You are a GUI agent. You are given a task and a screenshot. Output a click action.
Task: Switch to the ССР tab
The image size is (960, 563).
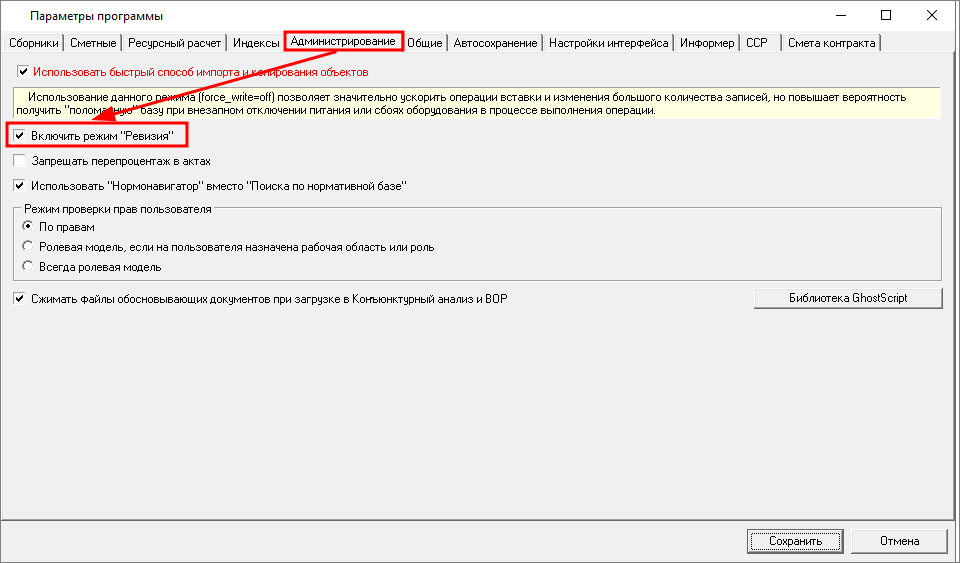756,43
